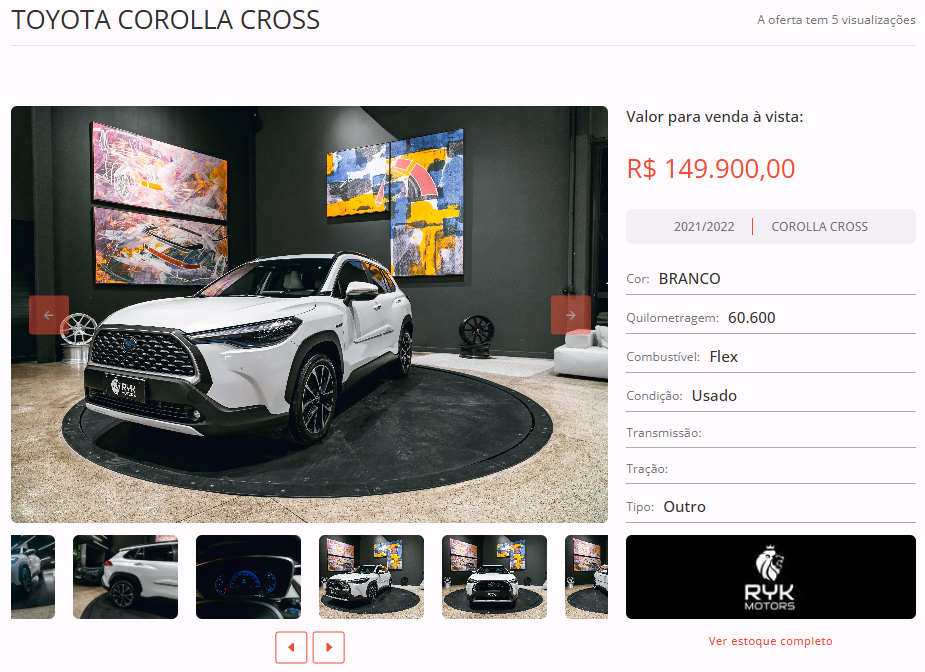Open the 'Ver estoque completo' link
Viewport: 925px width, 672px height.
770,641
